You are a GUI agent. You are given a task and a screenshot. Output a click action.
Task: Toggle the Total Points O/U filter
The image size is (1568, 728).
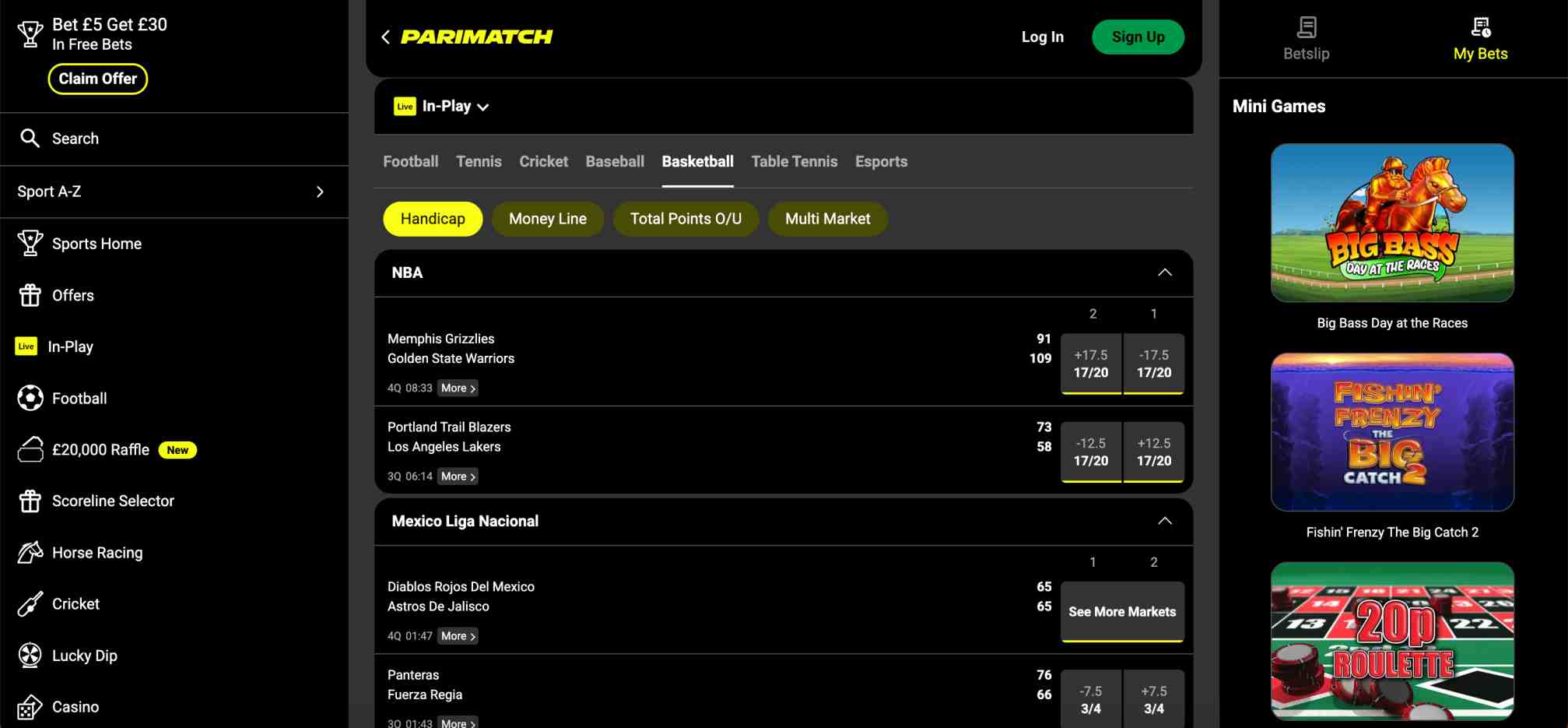686,219
